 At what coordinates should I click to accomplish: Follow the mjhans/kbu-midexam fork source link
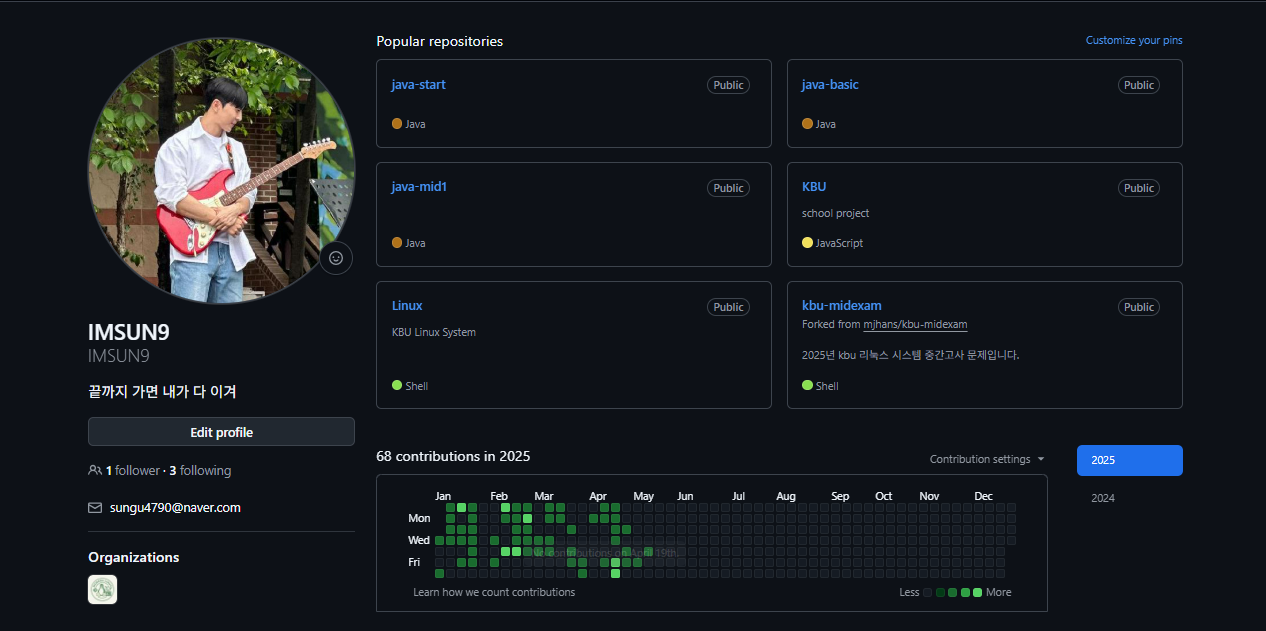click(x=915, y=325)
